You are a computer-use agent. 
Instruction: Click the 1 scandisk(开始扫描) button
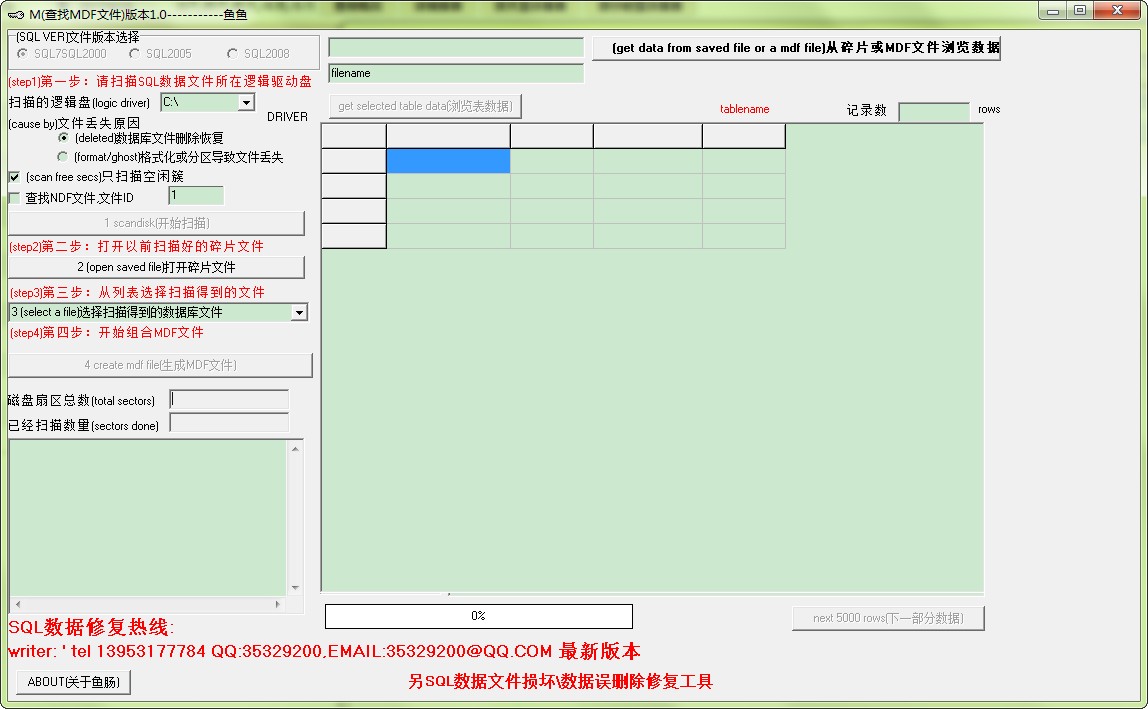160,223
